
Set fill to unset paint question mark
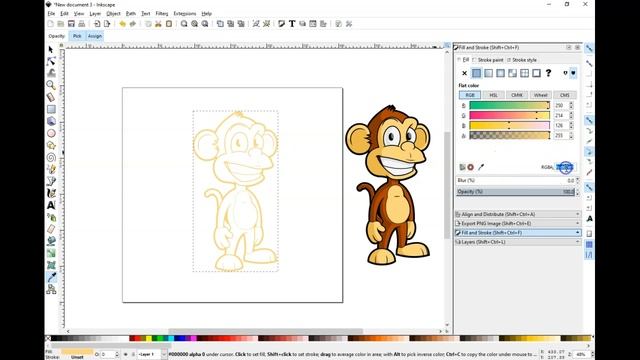(x=549, y=73)
